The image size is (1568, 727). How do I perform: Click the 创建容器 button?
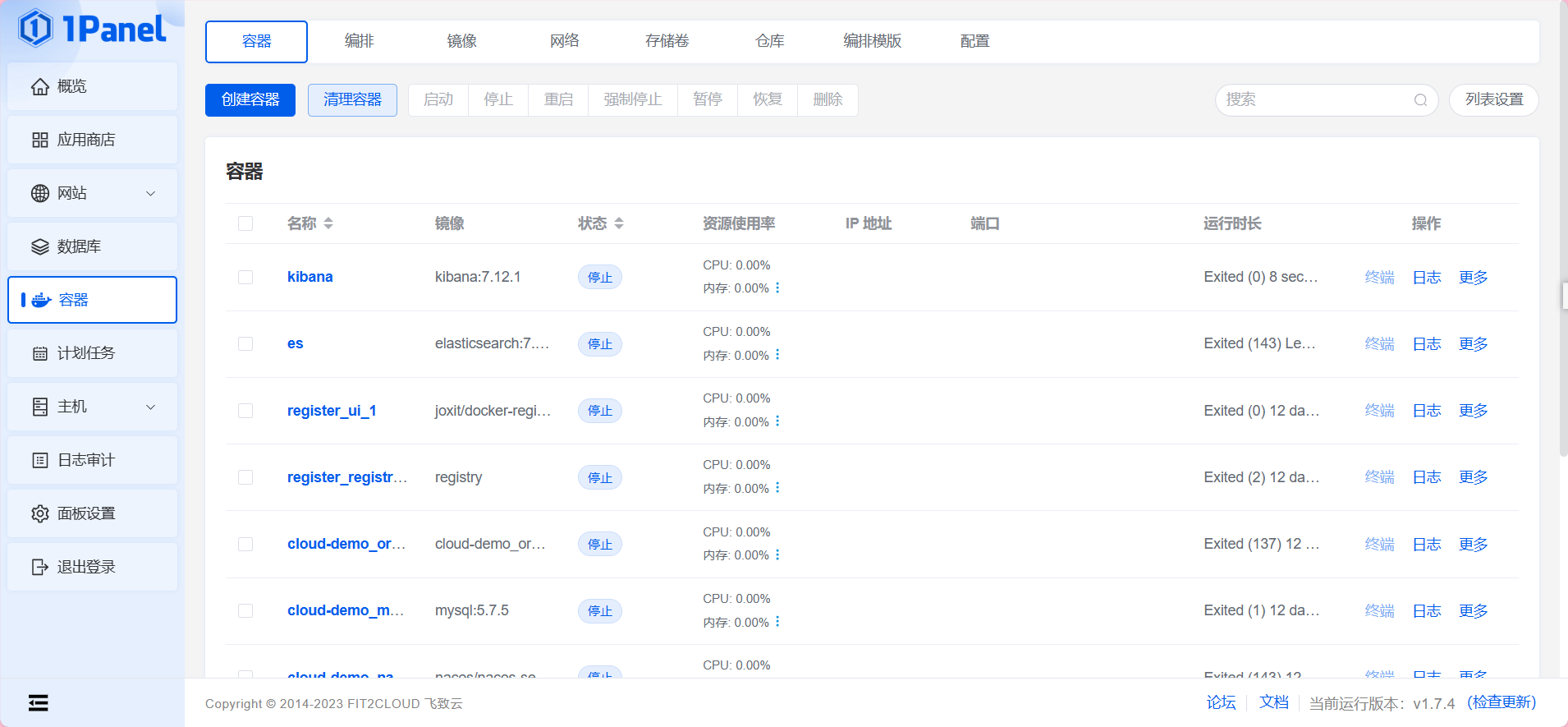pyautogui.click(x=250, y=100)
